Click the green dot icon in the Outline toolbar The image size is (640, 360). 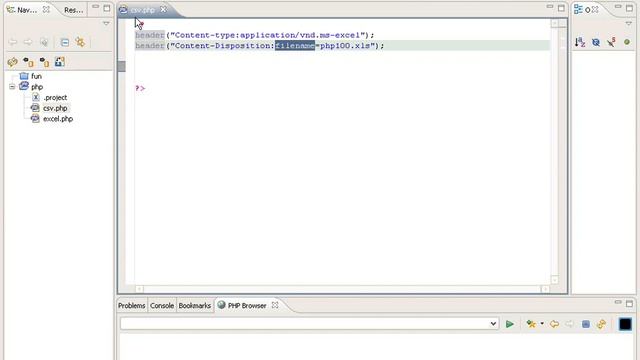[x=627, y=42]
